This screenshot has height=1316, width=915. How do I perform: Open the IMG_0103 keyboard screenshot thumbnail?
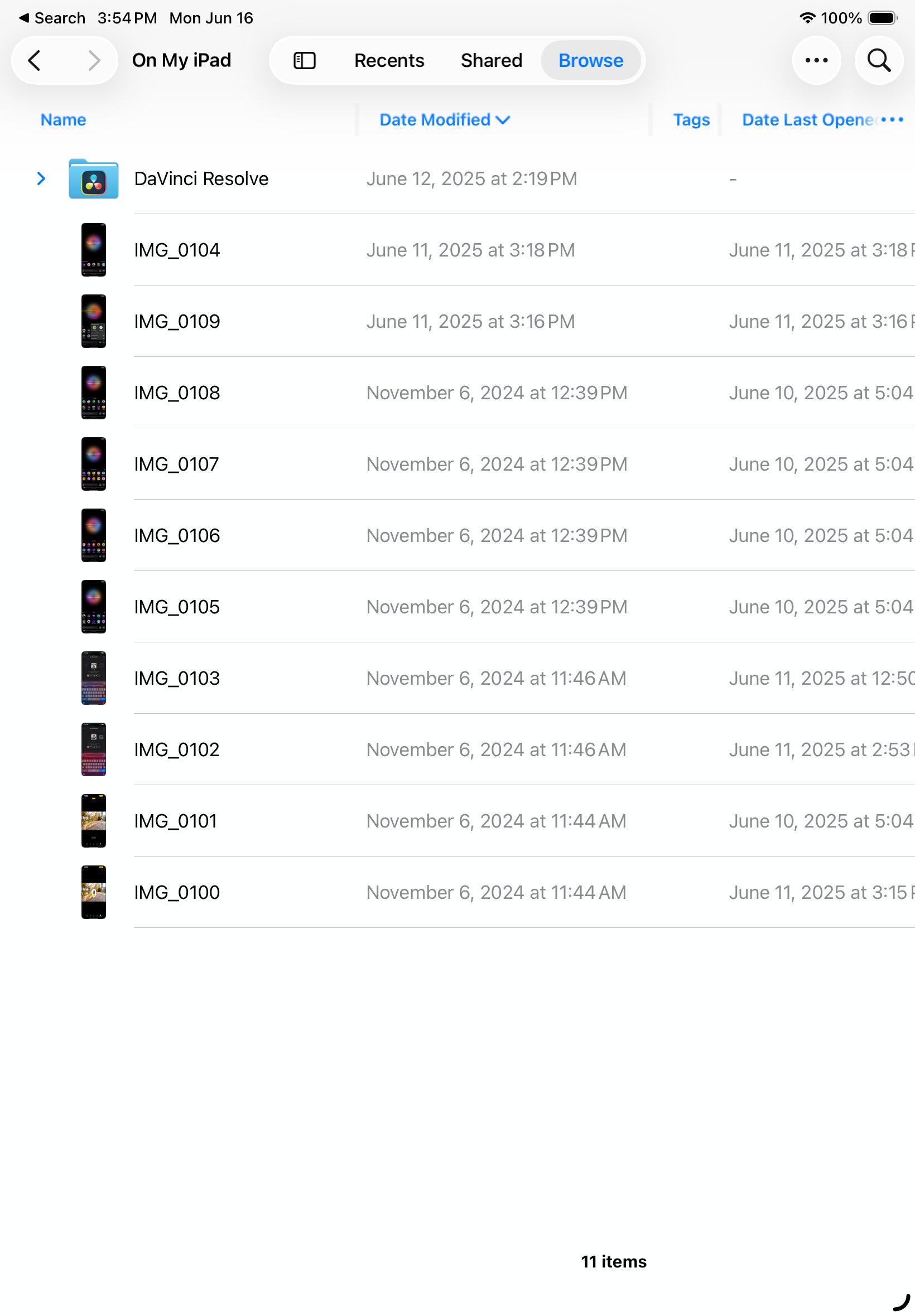point(93,678)
